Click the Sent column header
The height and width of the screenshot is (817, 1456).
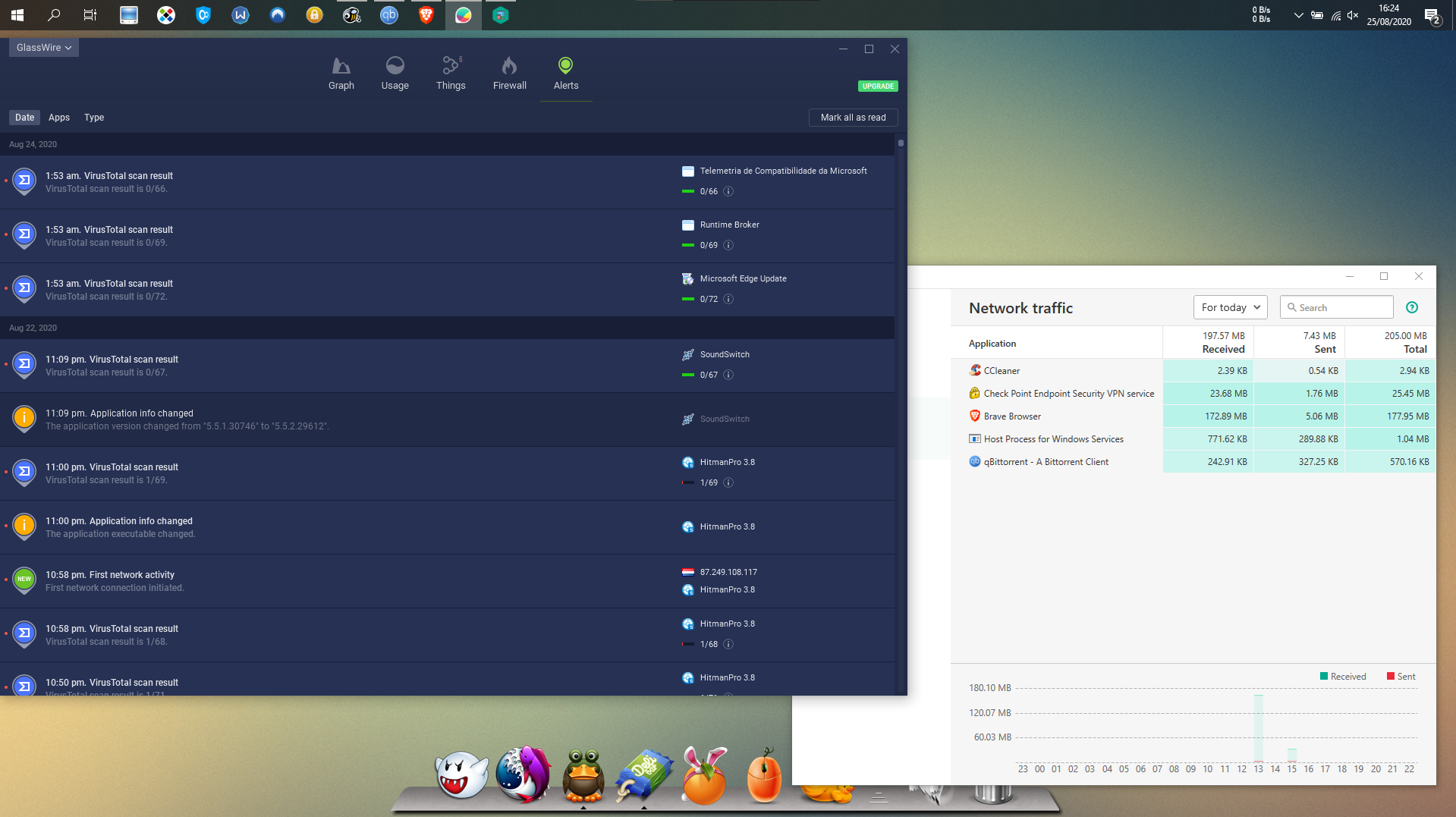click(1299, 342)
